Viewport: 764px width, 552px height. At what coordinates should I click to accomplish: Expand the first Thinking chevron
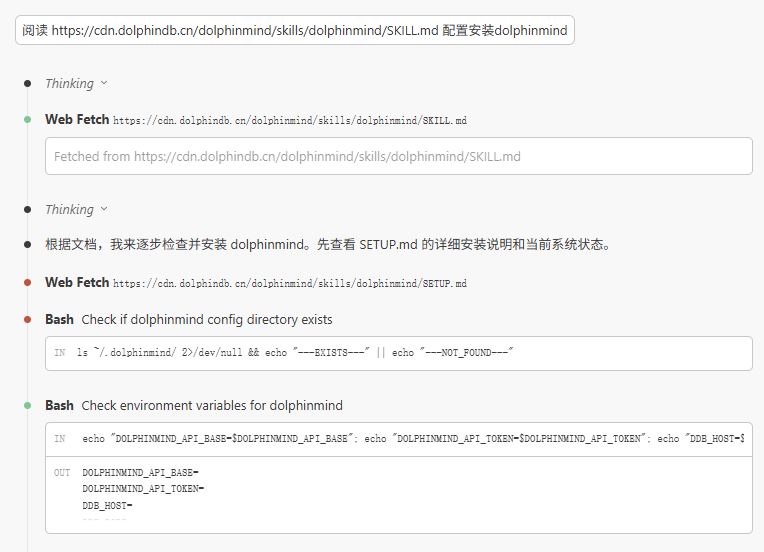tap(104, 83)
